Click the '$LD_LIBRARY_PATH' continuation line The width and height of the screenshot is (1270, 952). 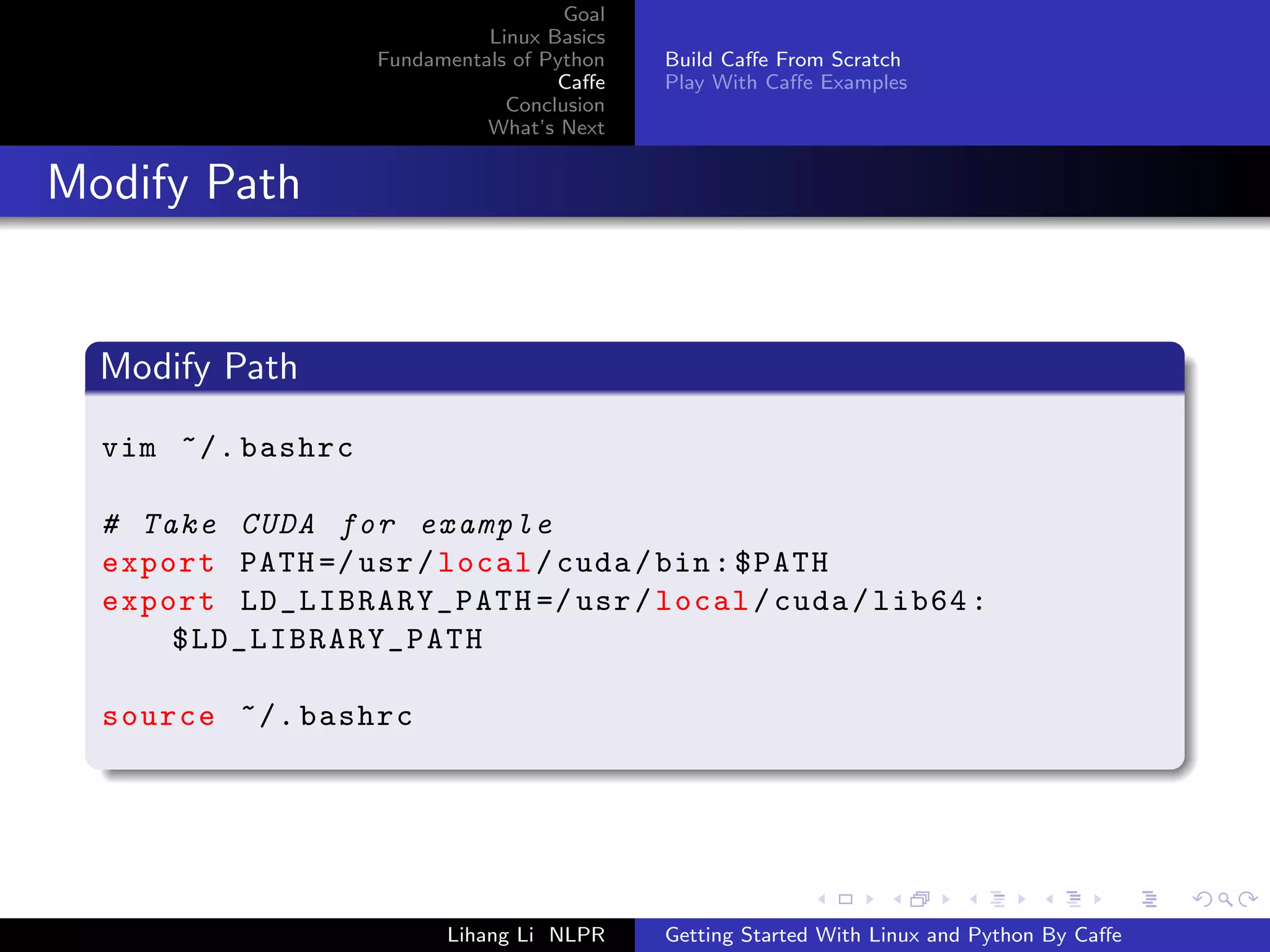pos(327,640)
